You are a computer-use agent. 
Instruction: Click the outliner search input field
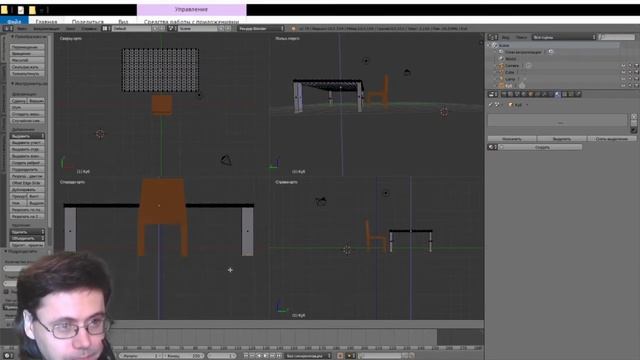tap(618, 37)
